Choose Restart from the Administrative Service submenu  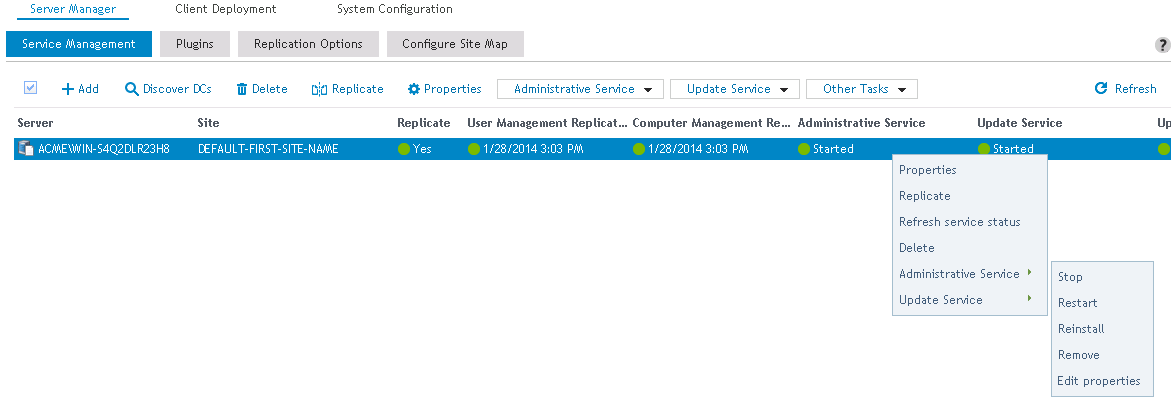tap(1077, 303)
